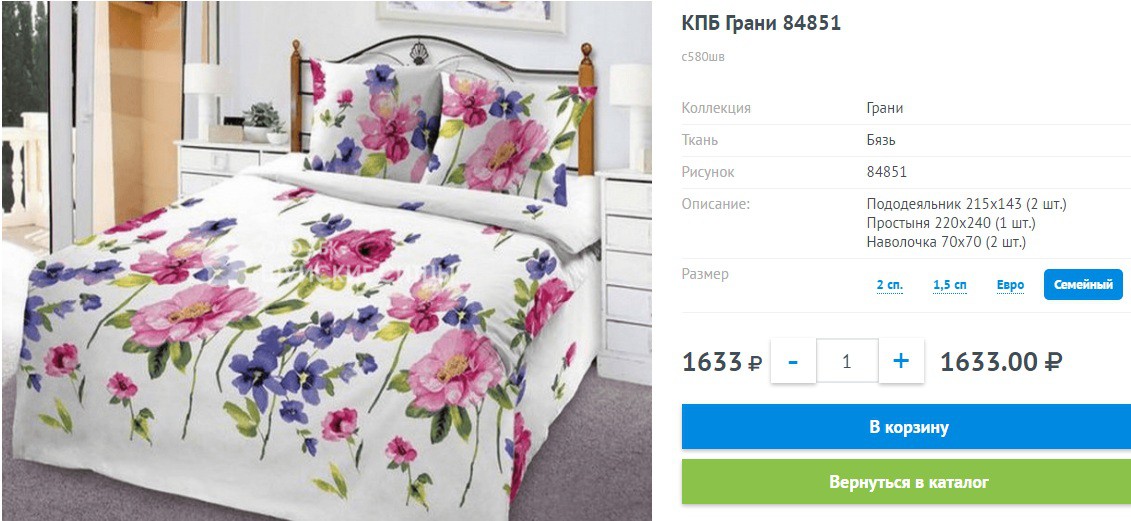Add the item with В корзину

[907, 427]
